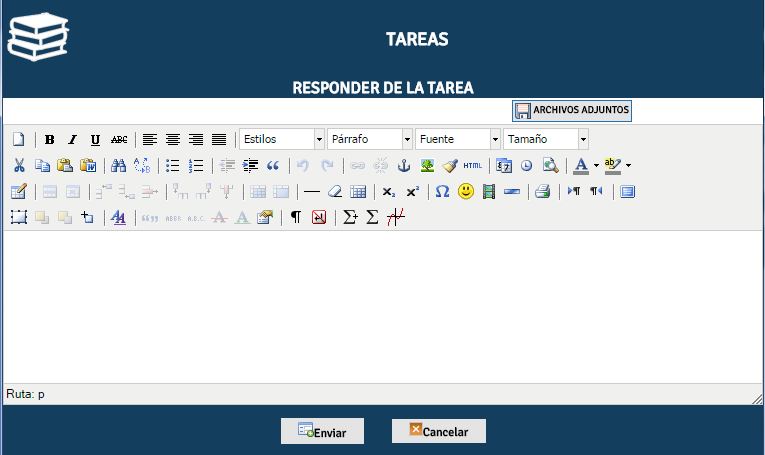The height and width of the screenshot is (455, 765).
Task: Print the editor content
Action: pyautogui.click(x=542, y=192)
